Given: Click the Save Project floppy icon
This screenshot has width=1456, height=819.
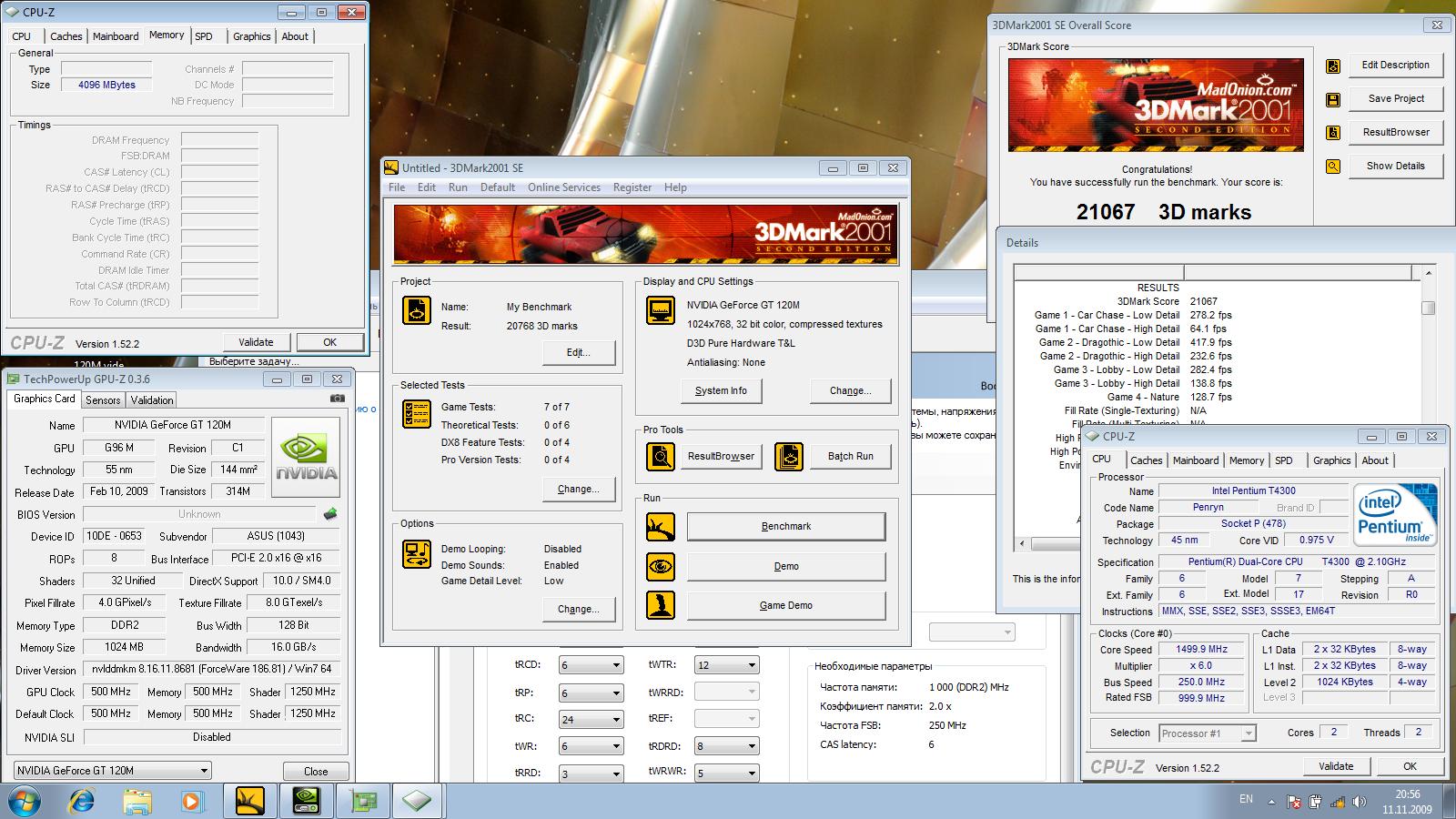Looking at the screenshot, I should point(1333,99).
